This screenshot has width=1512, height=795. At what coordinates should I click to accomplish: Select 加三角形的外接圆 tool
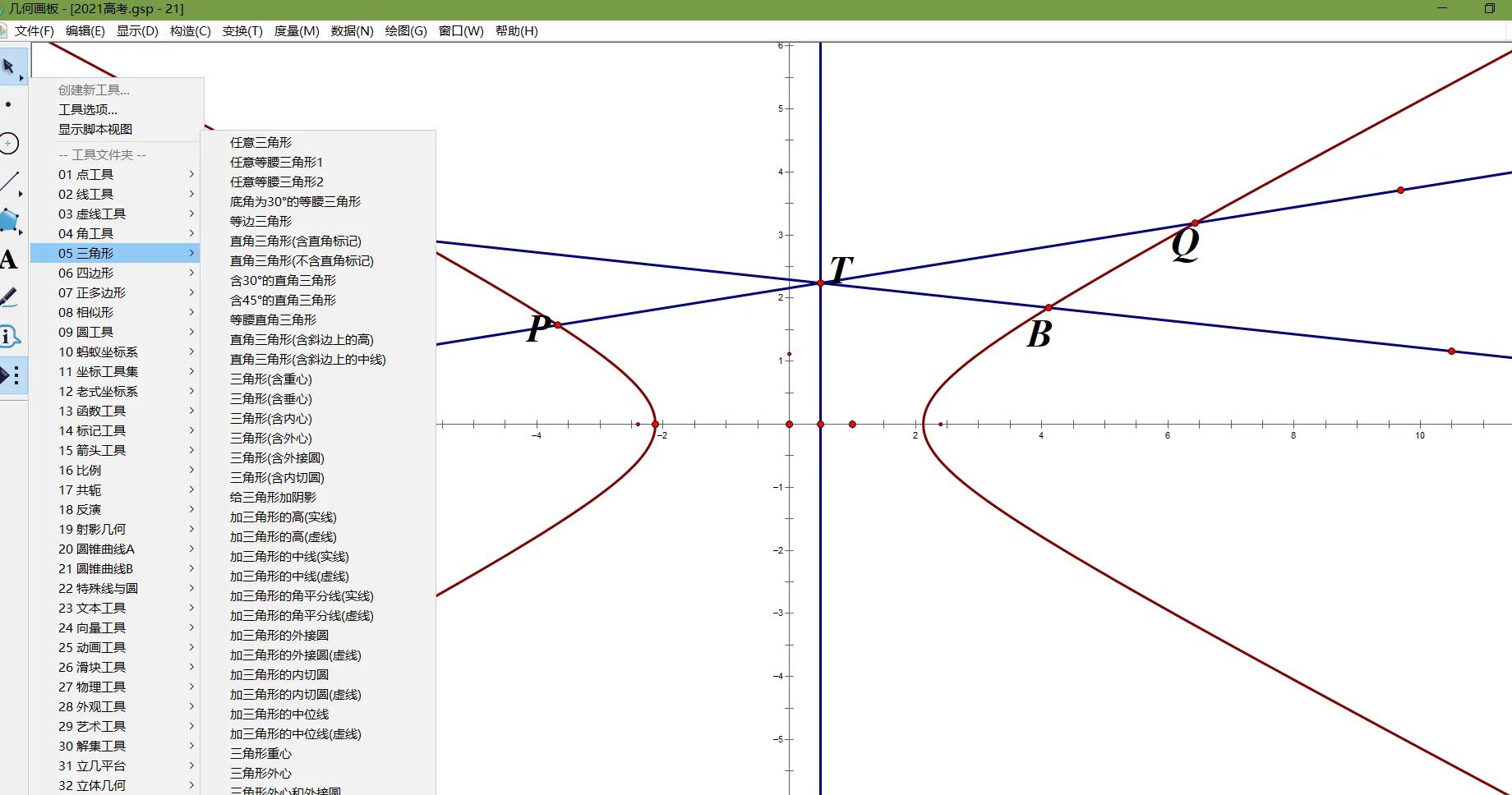pos(279,635)
